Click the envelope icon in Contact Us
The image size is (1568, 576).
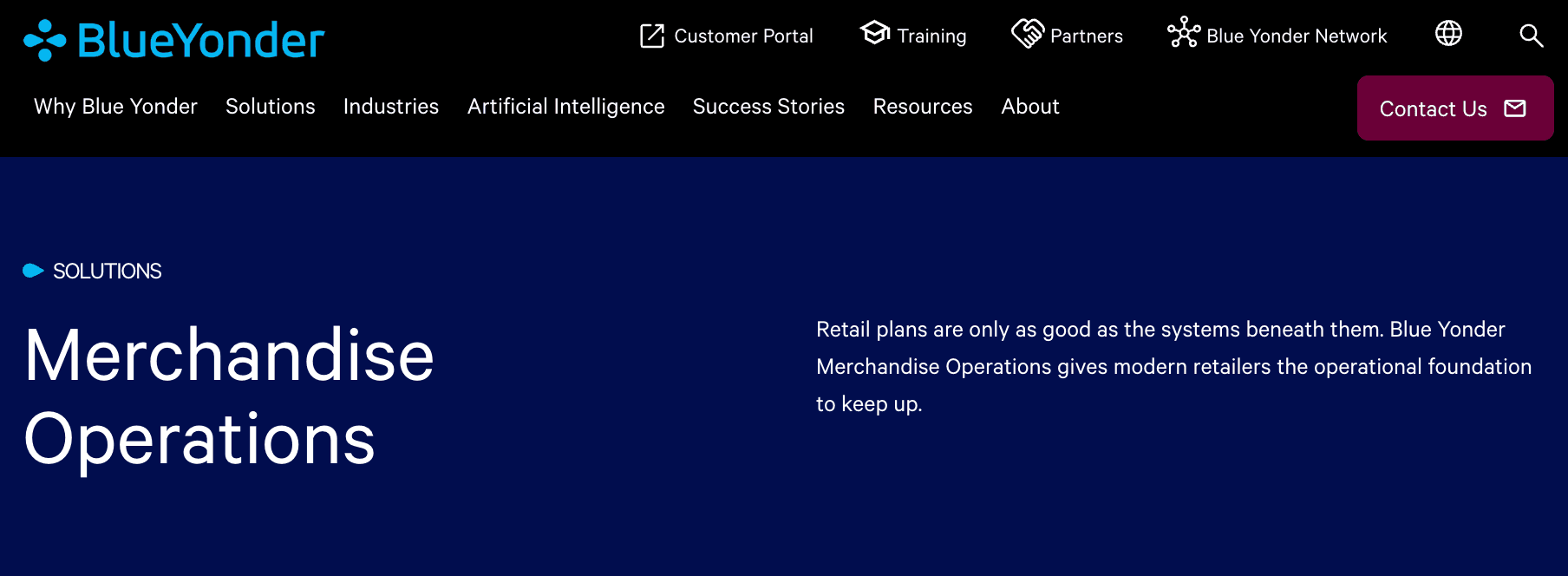(1515, 108)
